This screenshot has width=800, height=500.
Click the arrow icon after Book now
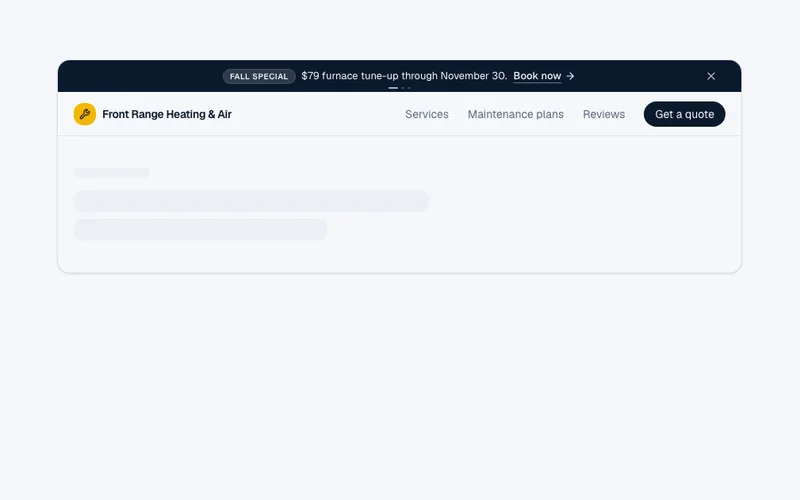coord(570,76)
